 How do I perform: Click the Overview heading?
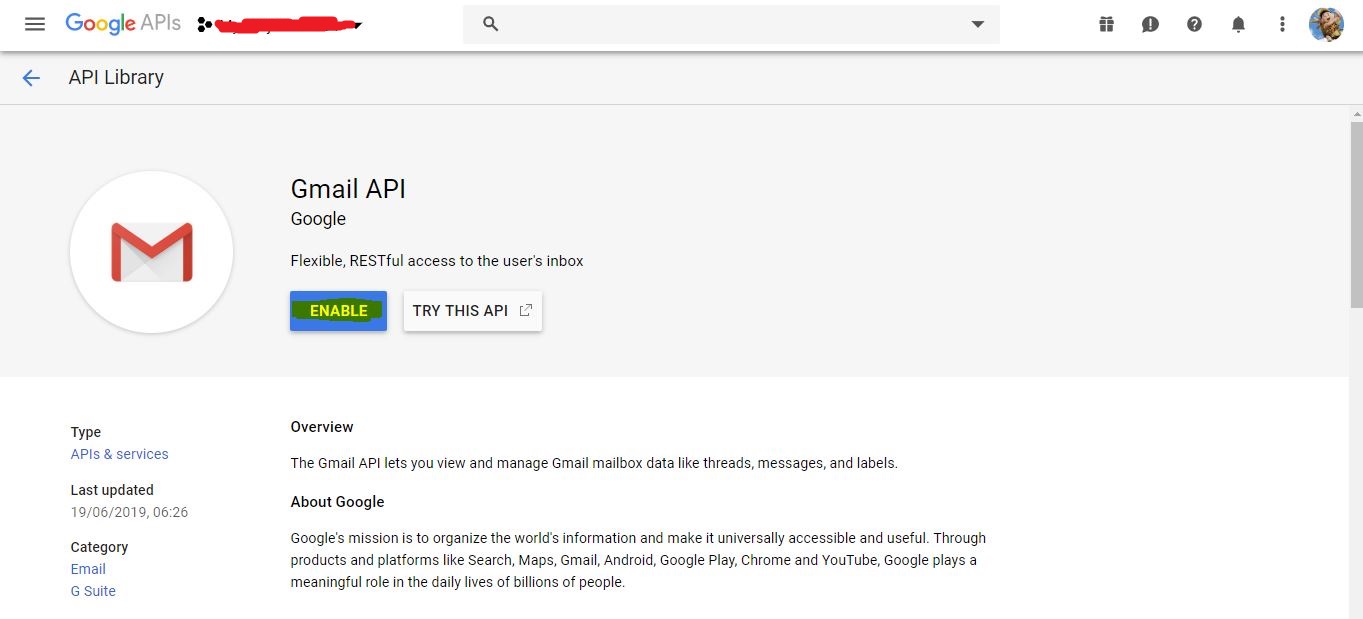tap(322, 427)
